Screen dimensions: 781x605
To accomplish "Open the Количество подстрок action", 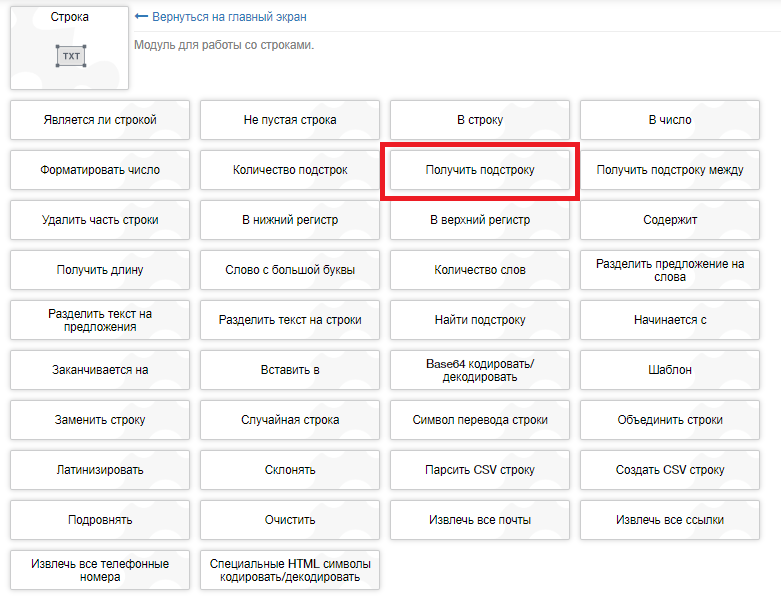I will point(290,170).
